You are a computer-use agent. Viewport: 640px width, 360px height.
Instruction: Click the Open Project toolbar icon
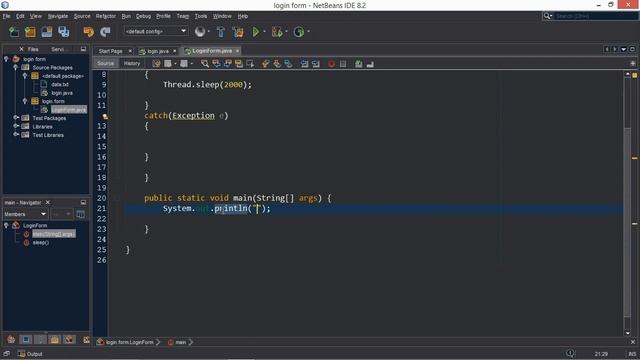47,32
